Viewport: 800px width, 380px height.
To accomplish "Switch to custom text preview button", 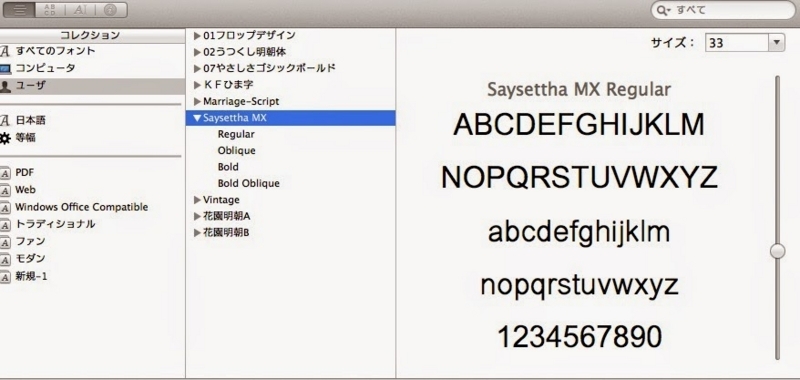I will pyautogui.click(x=80, y=10).
